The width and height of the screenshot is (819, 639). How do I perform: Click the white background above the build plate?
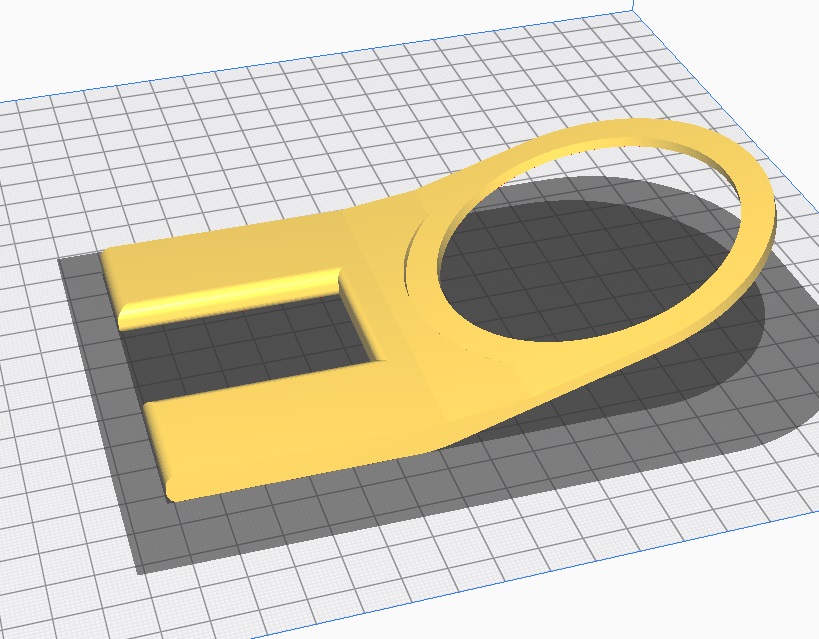[200, 30]
